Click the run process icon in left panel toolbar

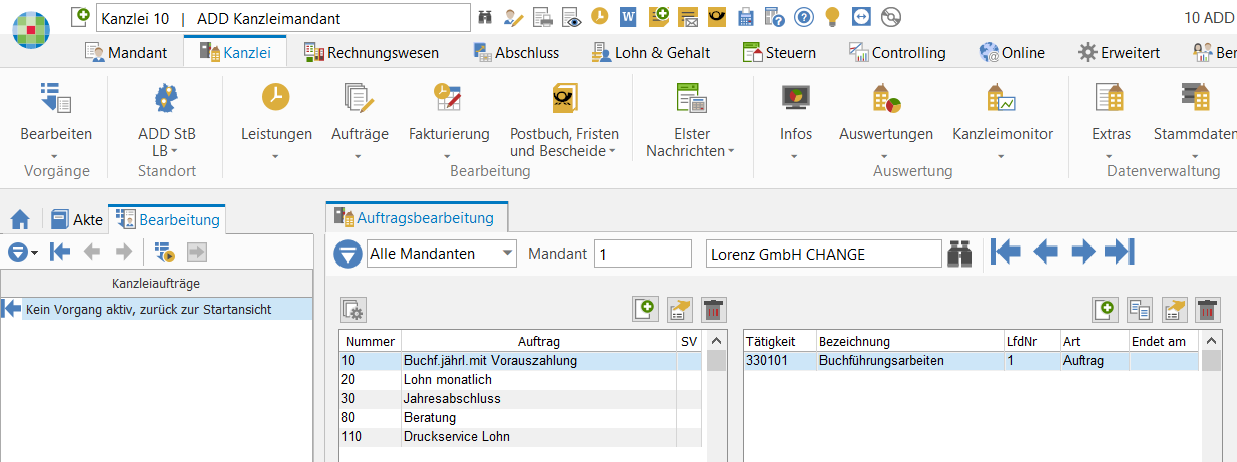coord(164,251)
